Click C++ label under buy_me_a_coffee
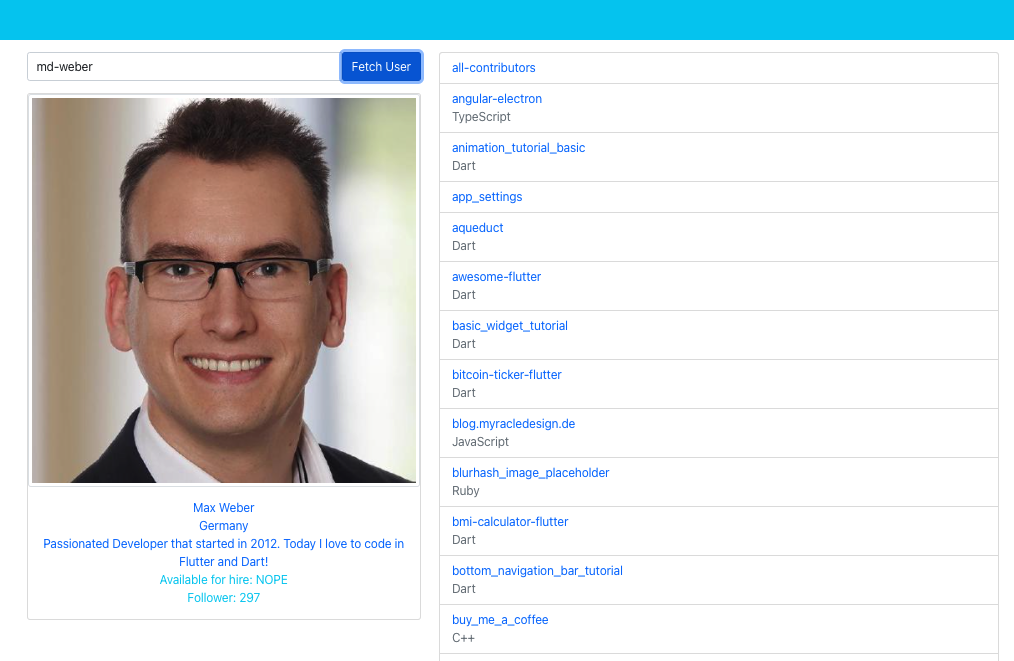This screenshot has height=661, width=1014. pyautogui.click(x=463, y=638)
